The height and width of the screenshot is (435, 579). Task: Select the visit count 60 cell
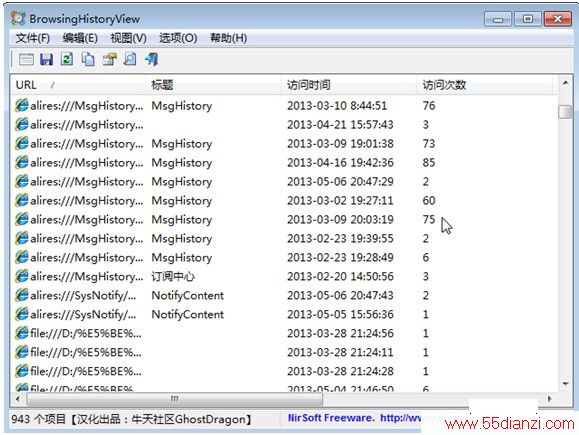429,201
